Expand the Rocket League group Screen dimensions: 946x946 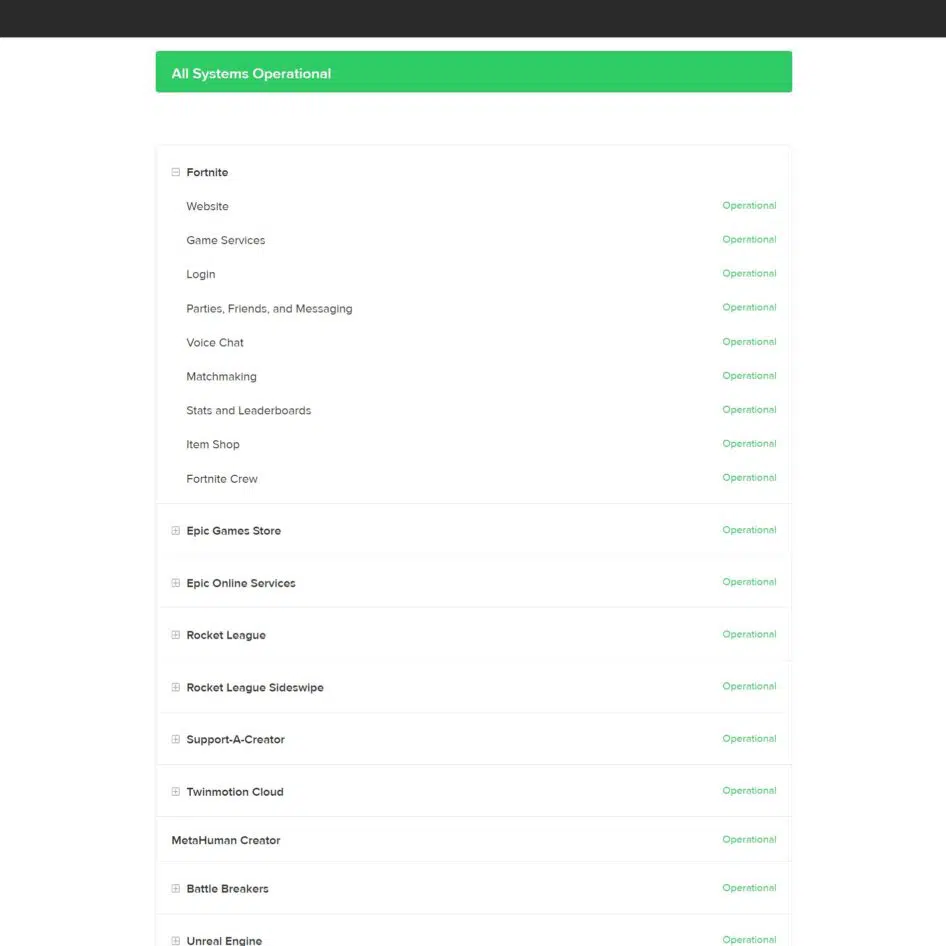point(176,635)
